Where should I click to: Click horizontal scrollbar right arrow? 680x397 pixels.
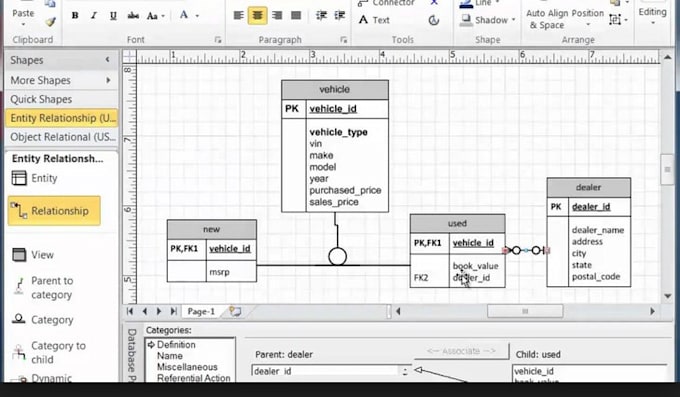652,311
